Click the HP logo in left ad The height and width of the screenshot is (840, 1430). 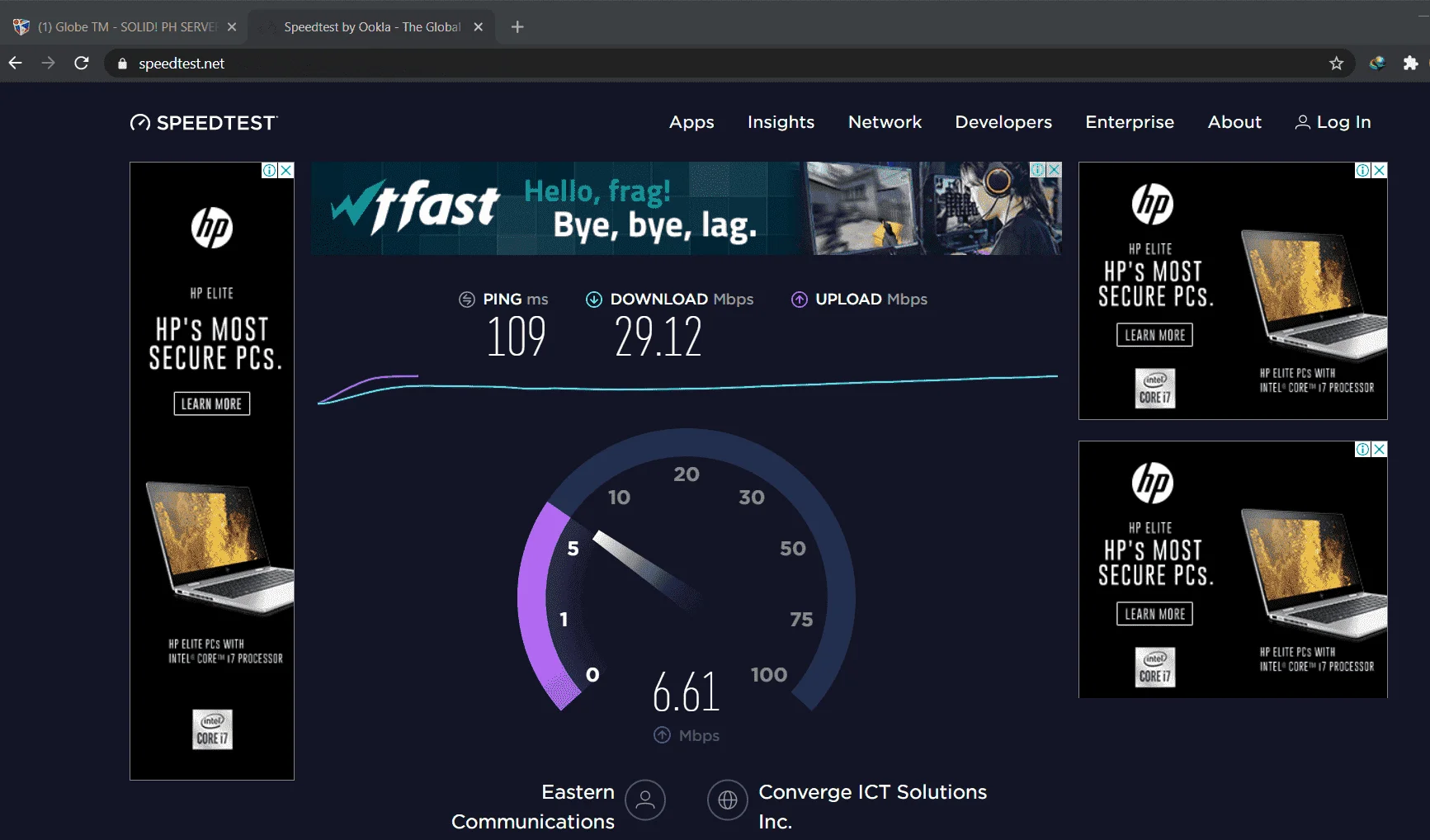(x=212, y=228)
